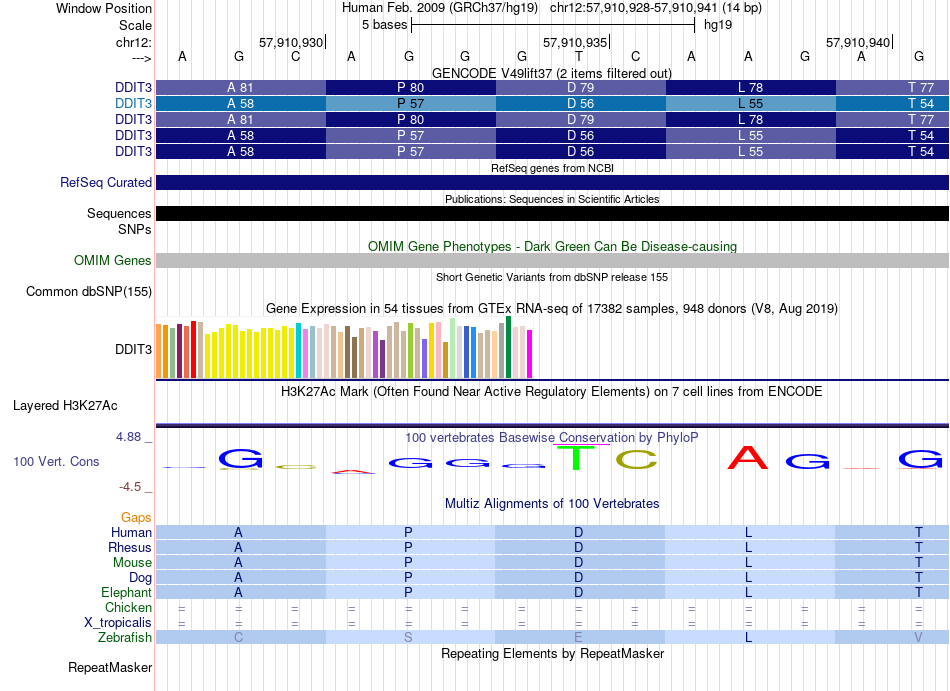Click the Elephant alignment row label
The width and height of the screenshot is (950, 691).
(x=126, y=592)
